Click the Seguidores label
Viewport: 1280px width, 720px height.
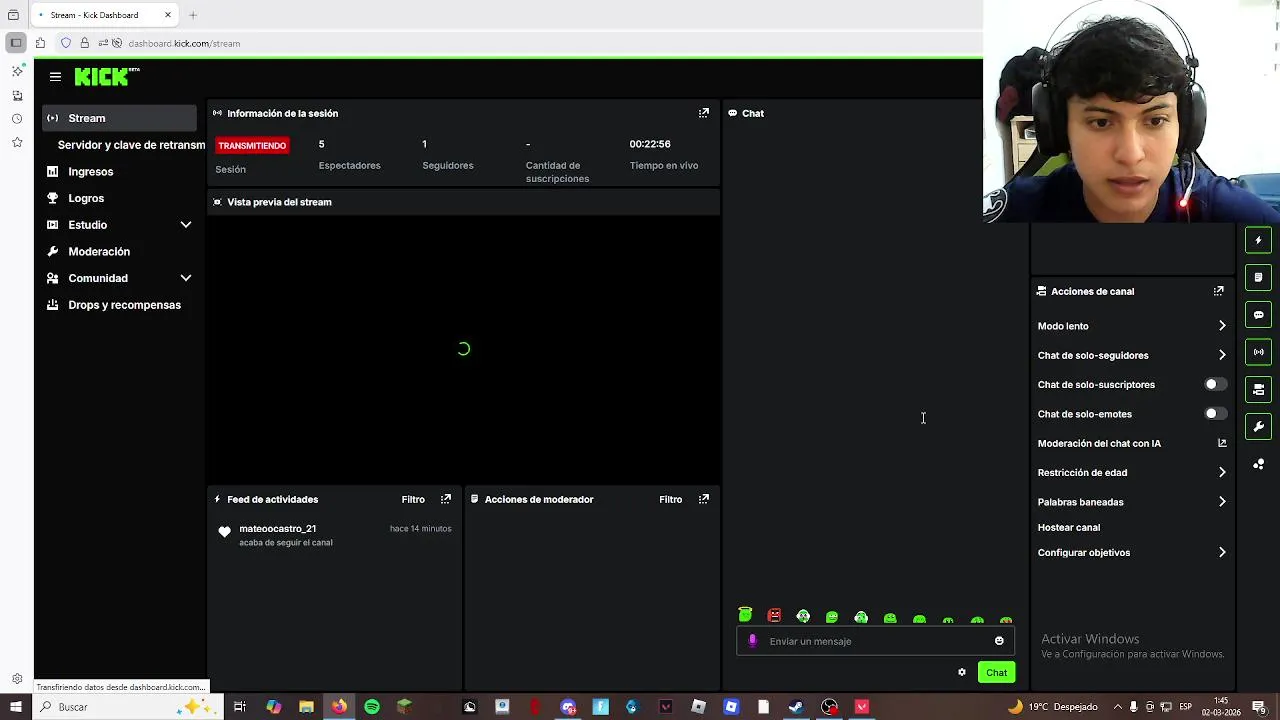click(448, 165)
